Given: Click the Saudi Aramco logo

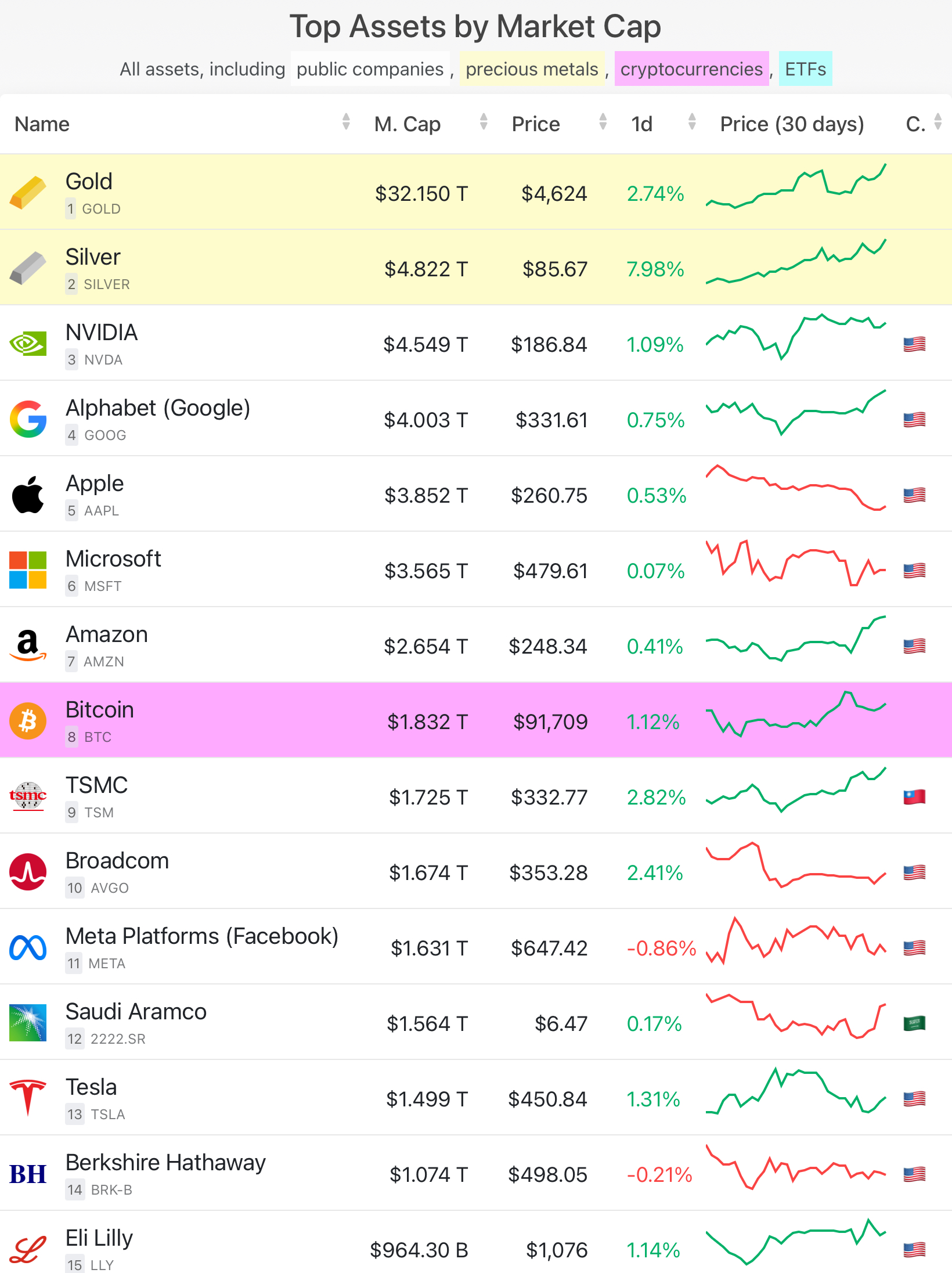Looking at the screenshot, I should [28, 1023].
